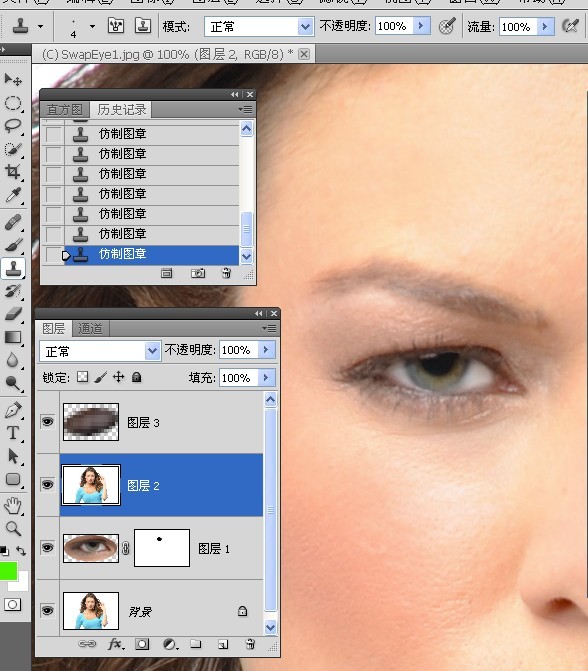The image size is (588, 671).
Task: Toggle lock transparent pixels checkbox
Action: click(82, 377)
